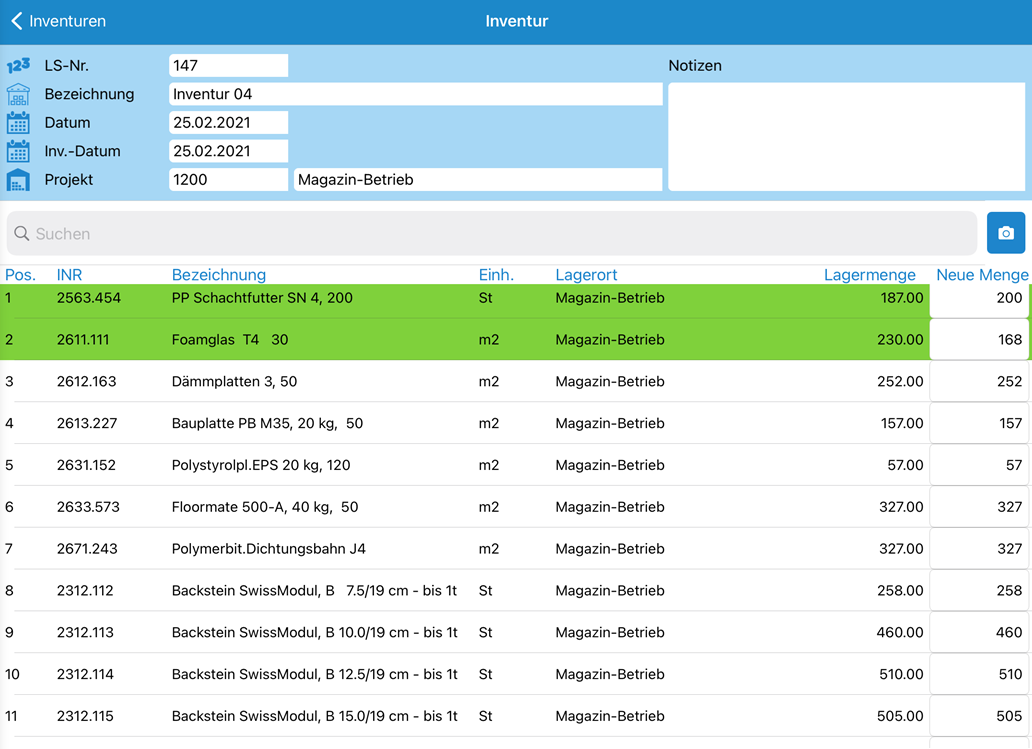Click item number 2611.111
This screenshot has width=1032, height=749.
[x=83, y=340]
